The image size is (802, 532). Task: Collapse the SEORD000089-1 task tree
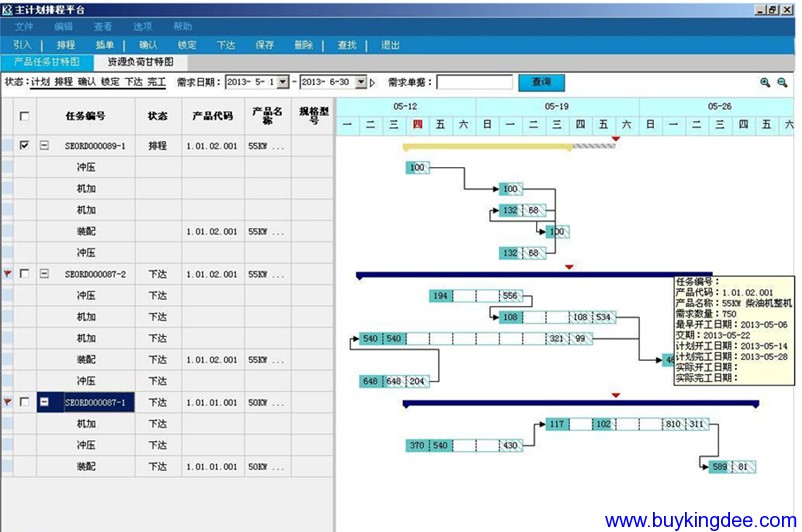[44, 145]
